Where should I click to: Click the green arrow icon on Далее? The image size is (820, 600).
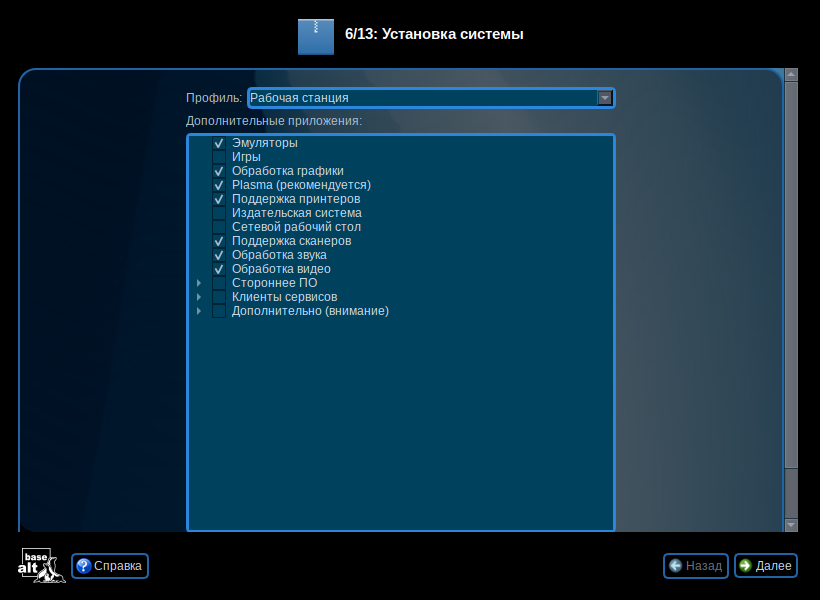pyautogui.click(x=745, y=566)
